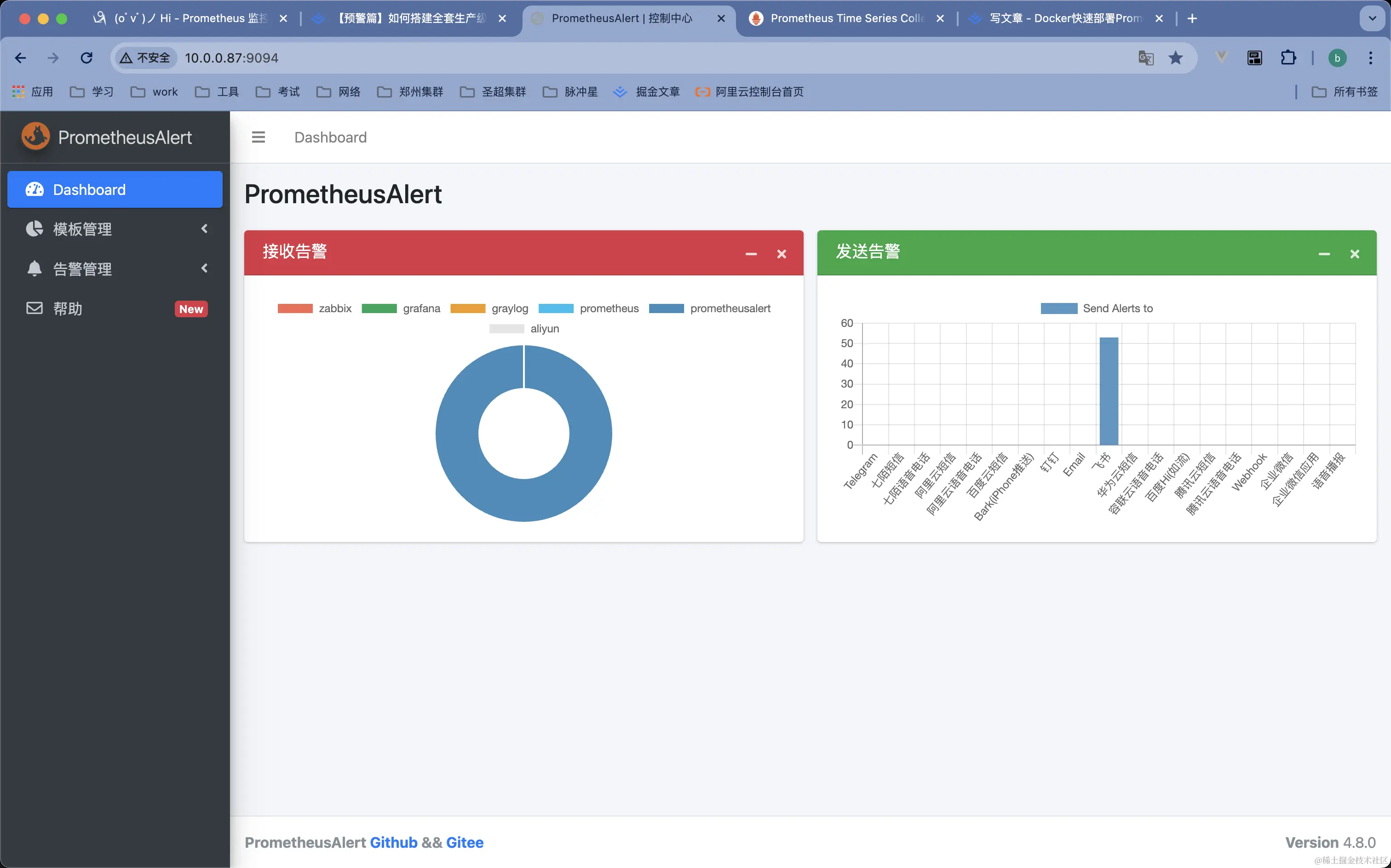
Task: Open the Github link in footer
Action: pyautogui.click(x=393, y=842)
